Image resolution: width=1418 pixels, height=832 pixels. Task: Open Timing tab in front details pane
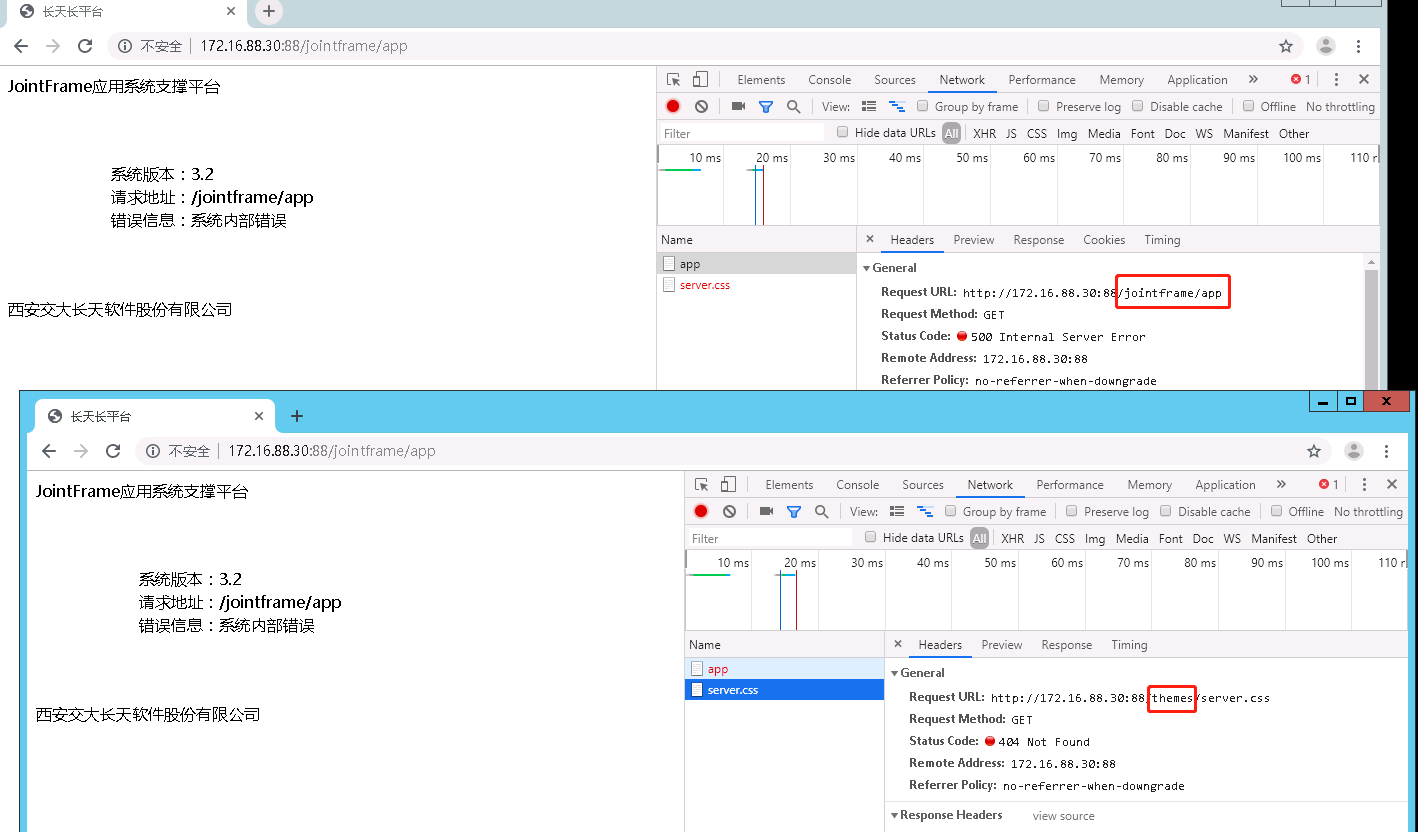[x=1129, y=645]
